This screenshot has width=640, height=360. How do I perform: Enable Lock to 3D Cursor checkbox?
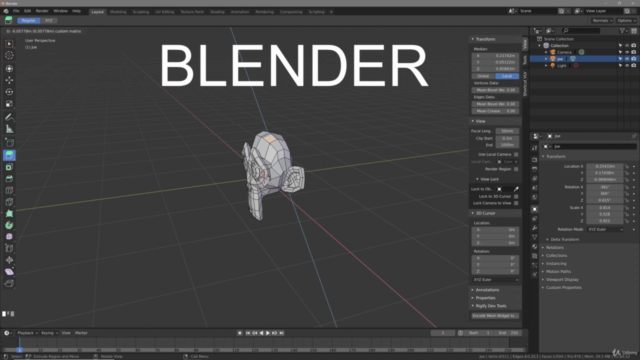pyautogui.click(x=516, y=196)
